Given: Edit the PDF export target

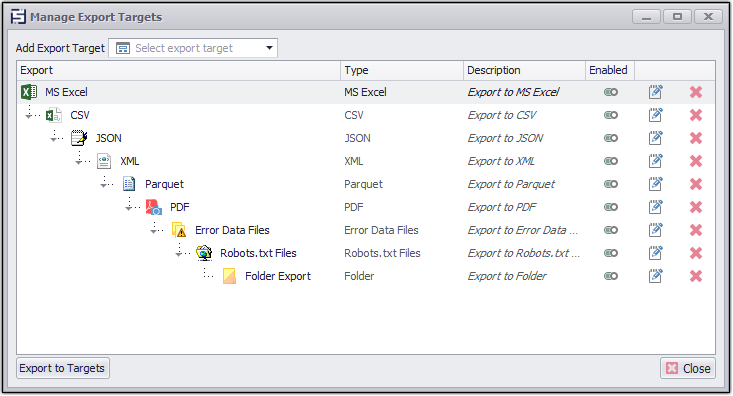Looking at the screenshot, I should [x=655, y=207].
